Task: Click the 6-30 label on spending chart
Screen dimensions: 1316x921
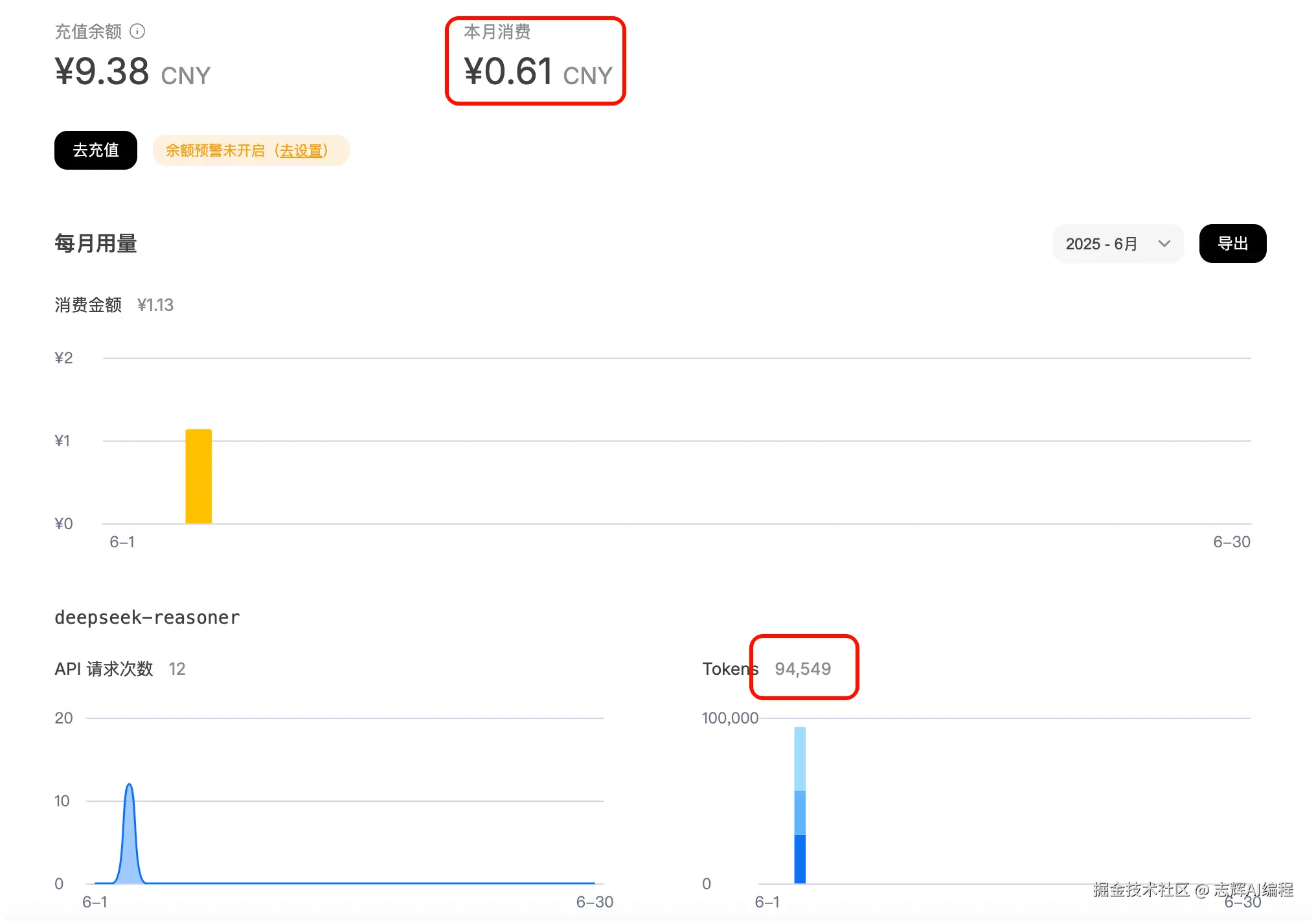Action: [1231, 542]
